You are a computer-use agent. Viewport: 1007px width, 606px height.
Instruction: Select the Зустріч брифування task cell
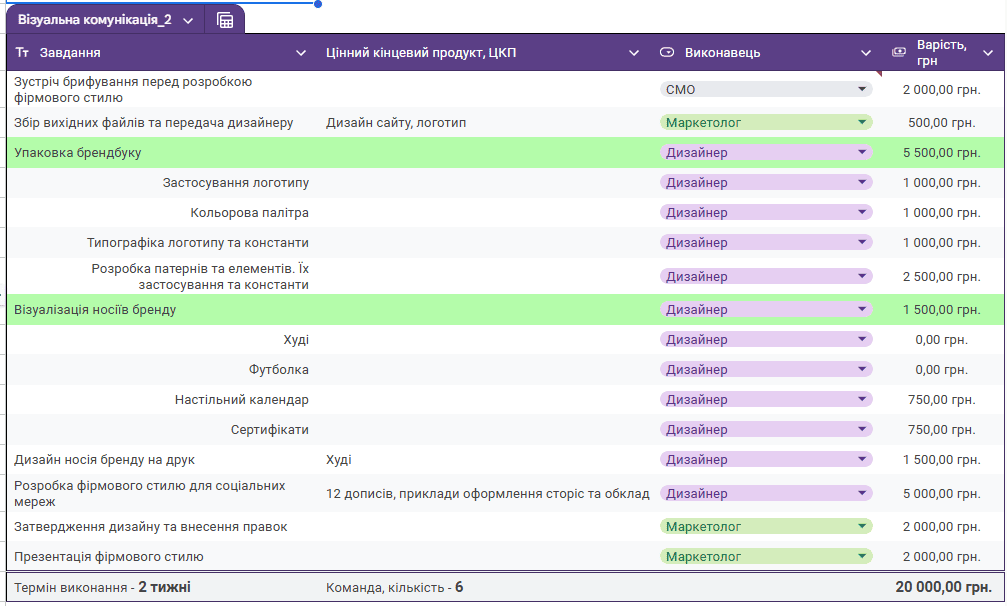(x=163, y=89)
